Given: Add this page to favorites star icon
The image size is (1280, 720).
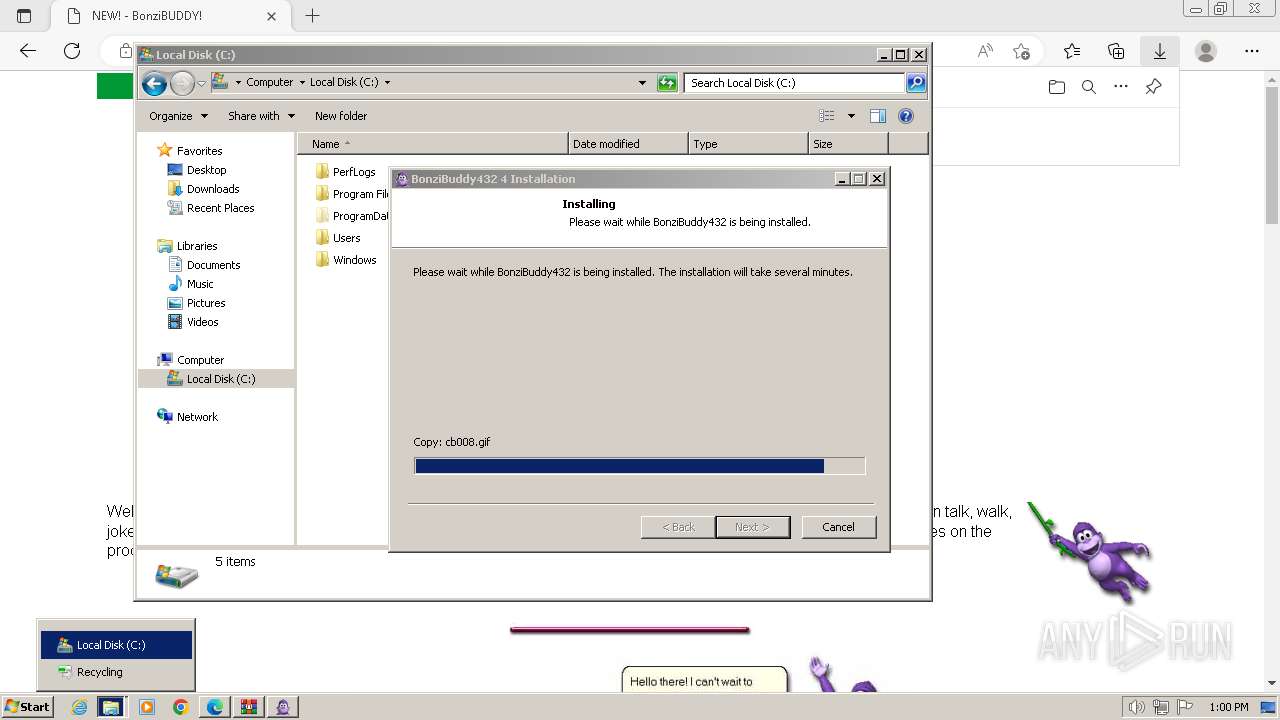Looking at the screenshot, I should click(x=1021, y=51).
